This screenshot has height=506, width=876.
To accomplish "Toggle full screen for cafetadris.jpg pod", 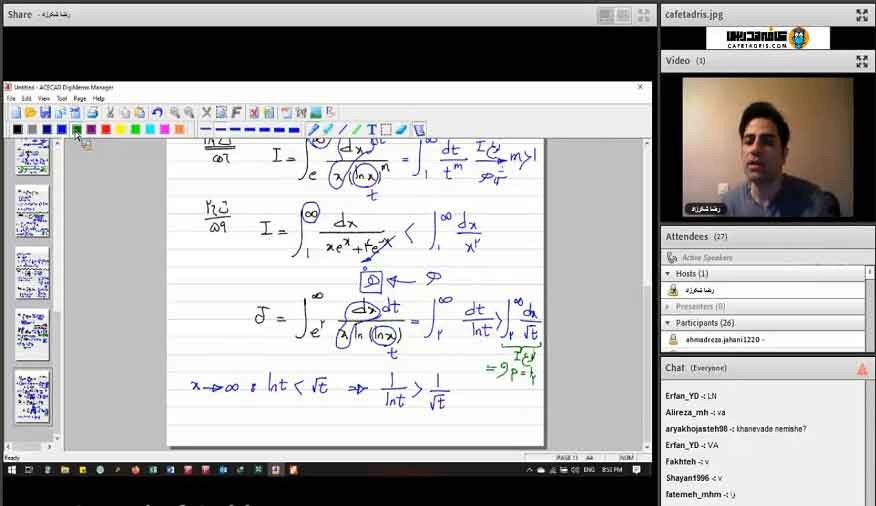I will (861, 15).
